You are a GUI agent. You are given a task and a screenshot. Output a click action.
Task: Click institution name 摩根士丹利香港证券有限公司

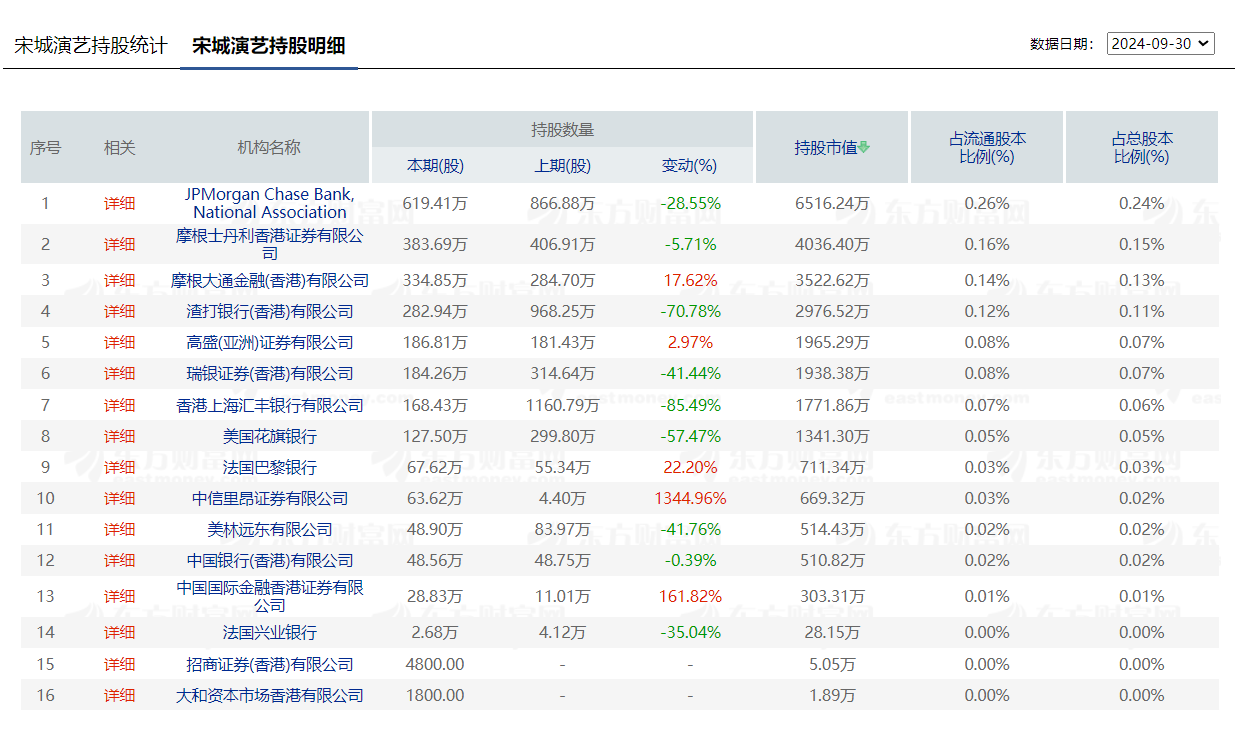click(x=270, y=244)
